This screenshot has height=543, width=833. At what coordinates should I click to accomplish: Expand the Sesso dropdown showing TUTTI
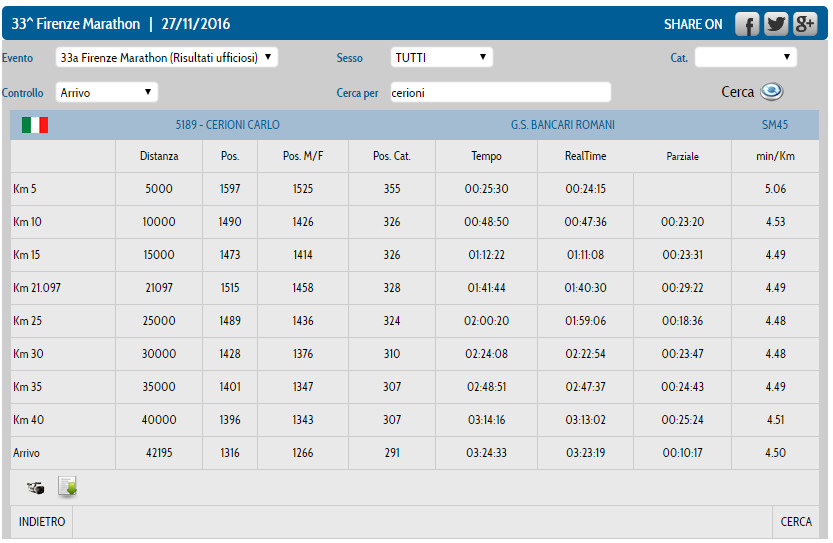(441, 58)
